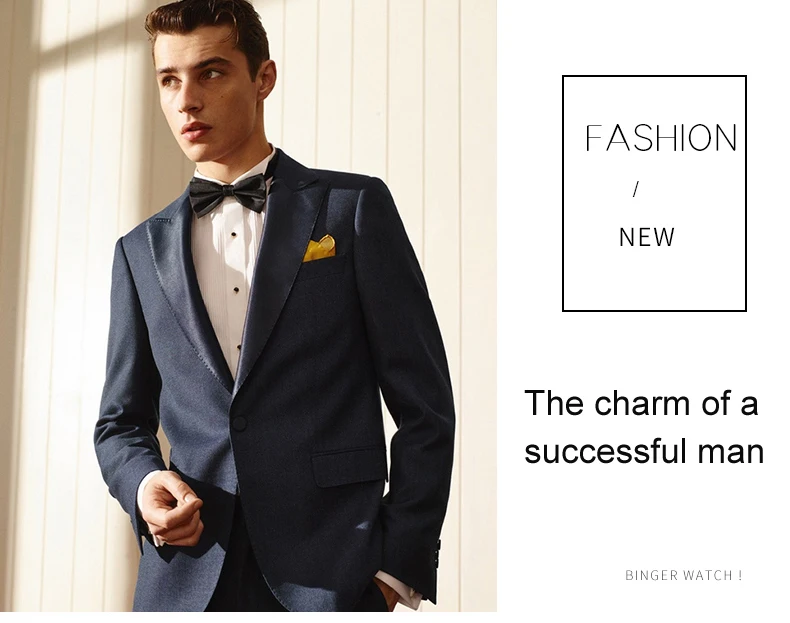Click the BINGER WATCH ! caption
The image size is (790, 623).
[x=683, y=575]
